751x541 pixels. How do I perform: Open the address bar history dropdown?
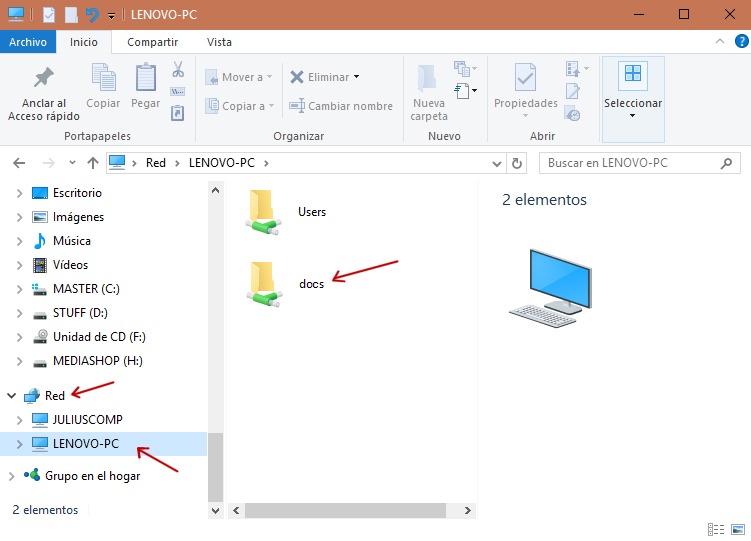pos(498,163)
